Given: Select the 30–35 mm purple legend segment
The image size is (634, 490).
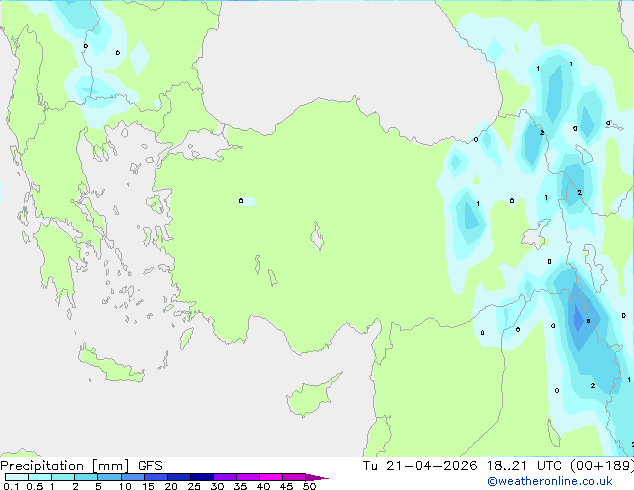Looking at the screenshot, I should point(225,477).
